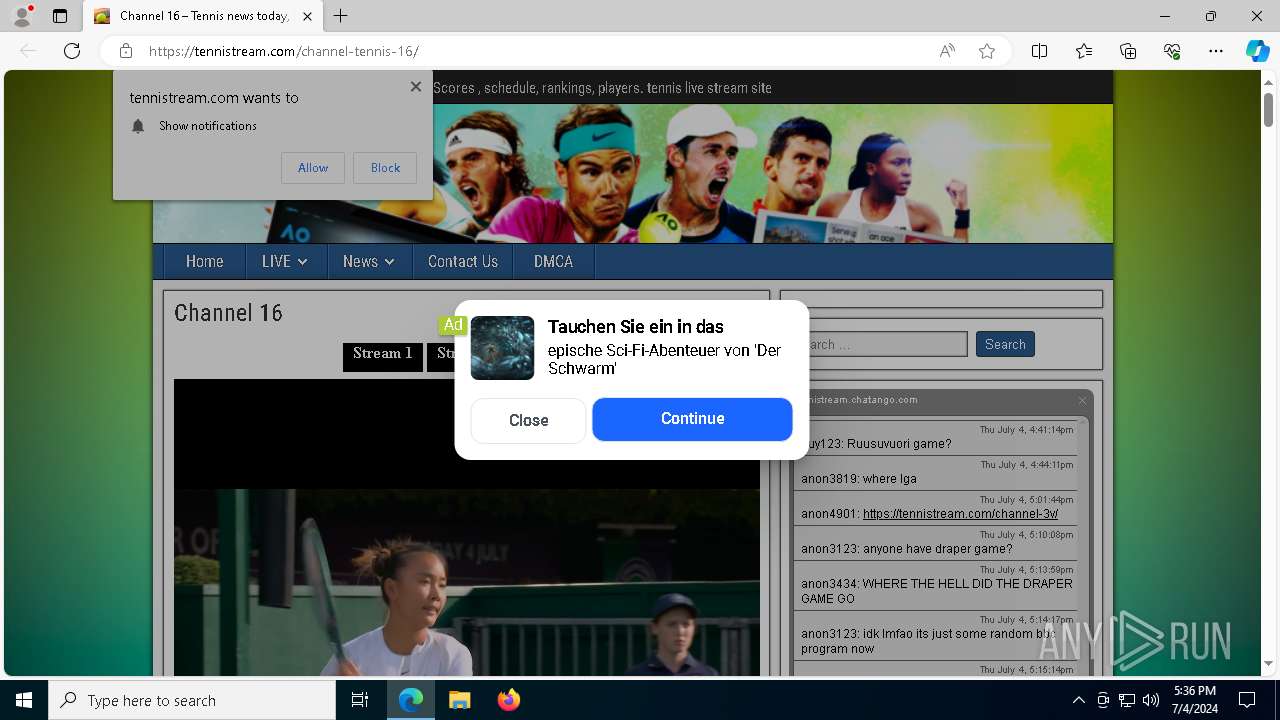Open volume control tray icon
Image resolution: width=1280 pixels, height=720 pixels.
pos(1151,700)
